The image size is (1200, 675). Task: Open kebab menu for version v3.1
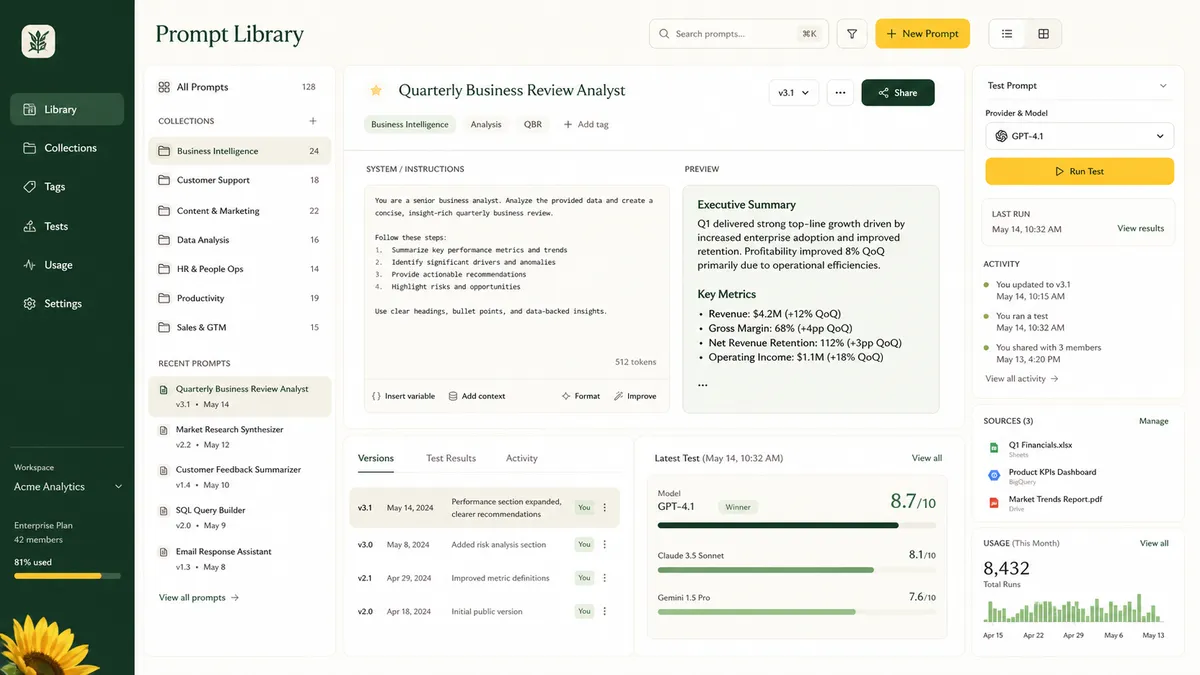click(604, 508)
